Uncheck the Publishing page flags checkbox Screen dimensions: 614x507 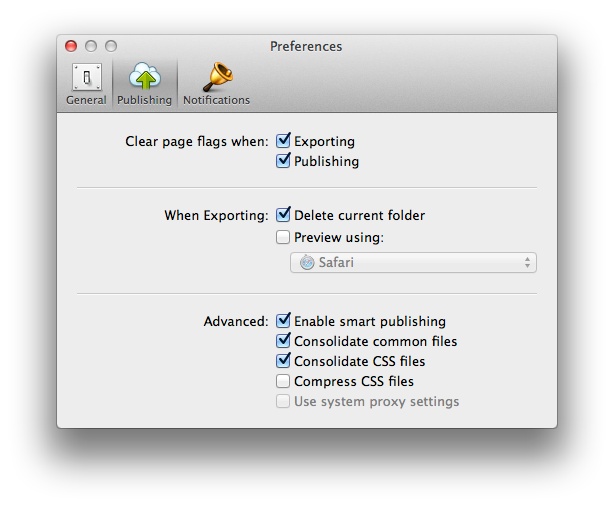[x=283, y=161]
